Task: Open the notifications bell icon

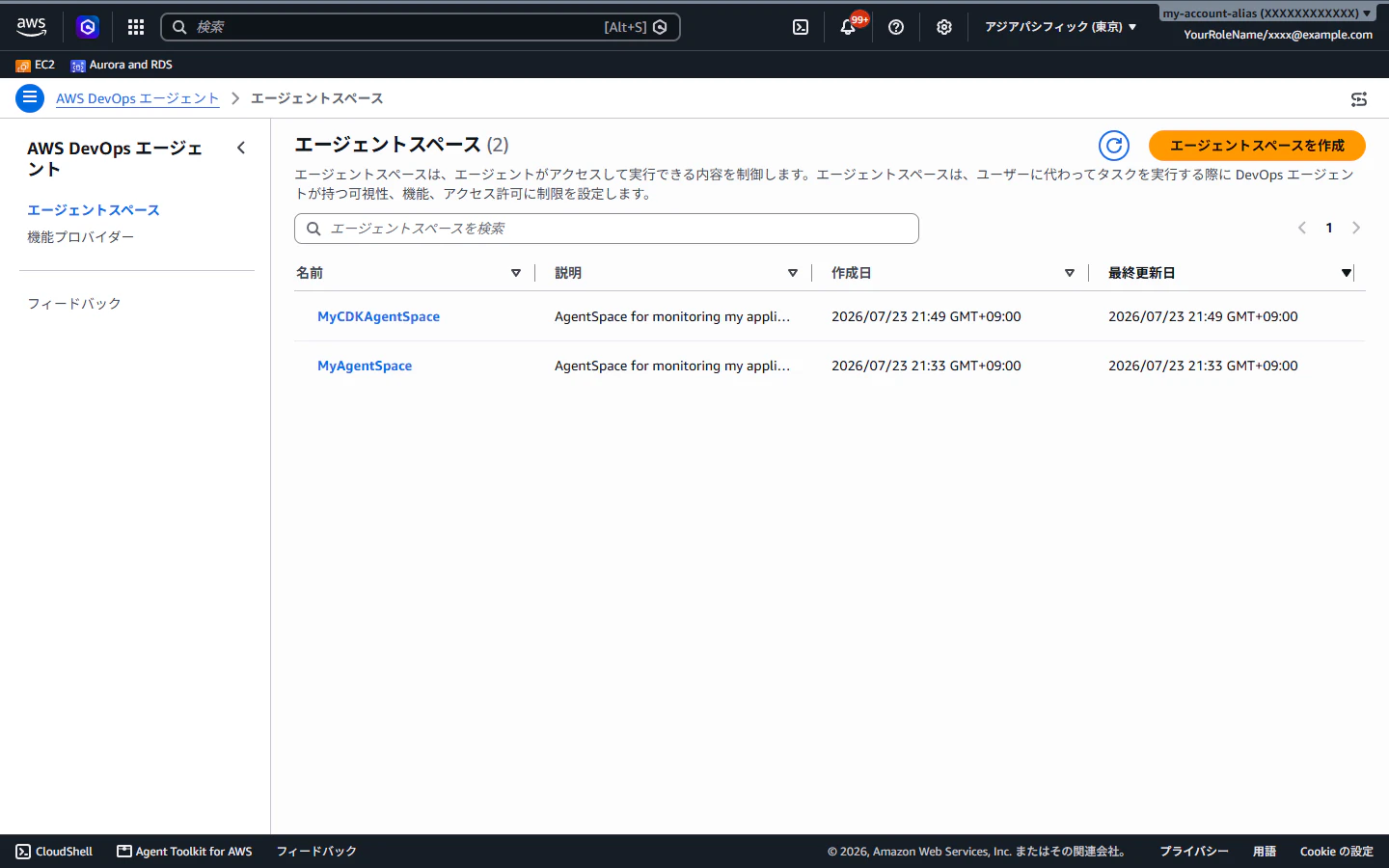Action: [x=848, y=27]
